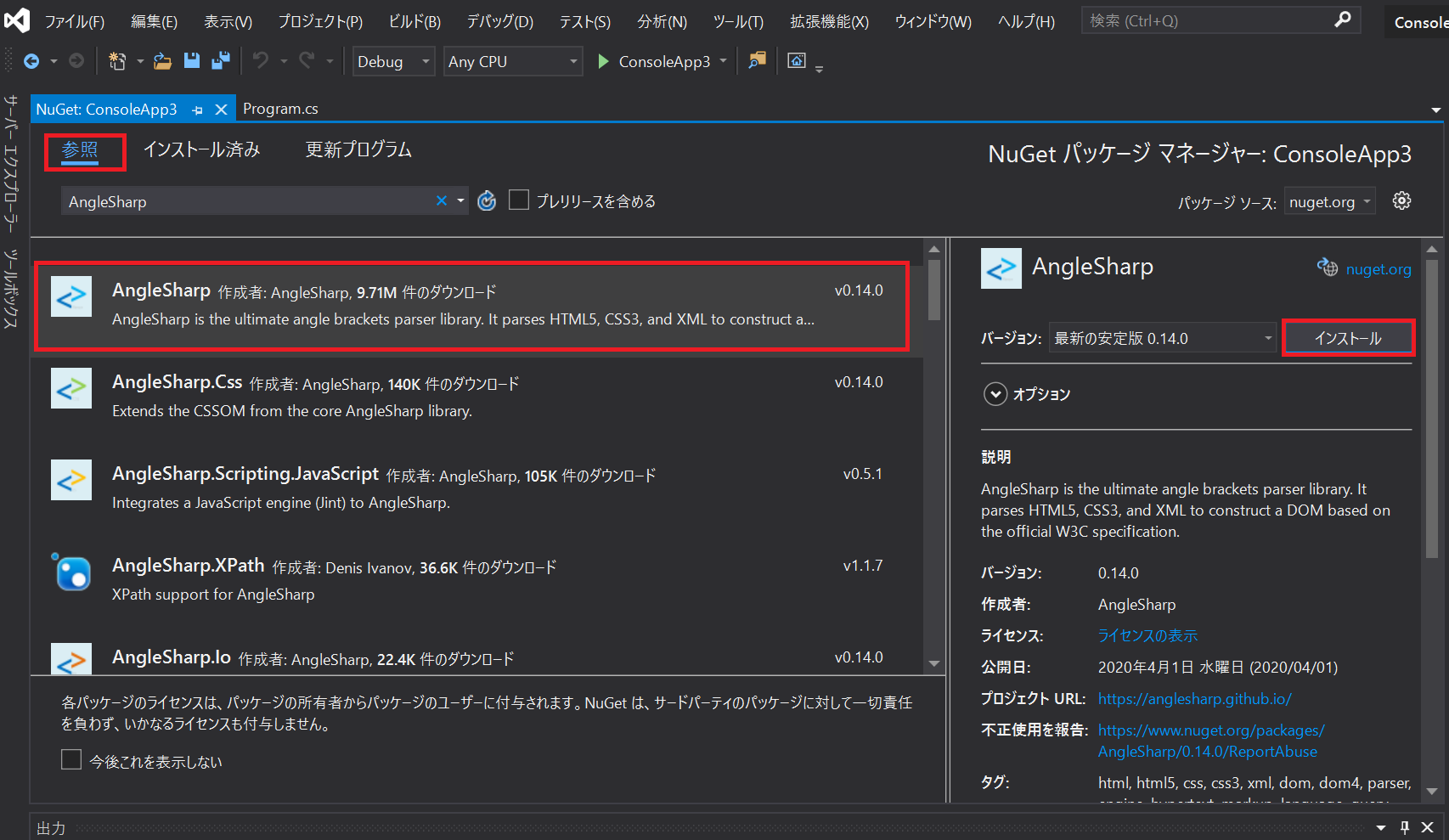The width and height of the screenshot is (1449, 840).
Task: Click the navigate backward arrow icon
Action: click(x=31, y=61)
